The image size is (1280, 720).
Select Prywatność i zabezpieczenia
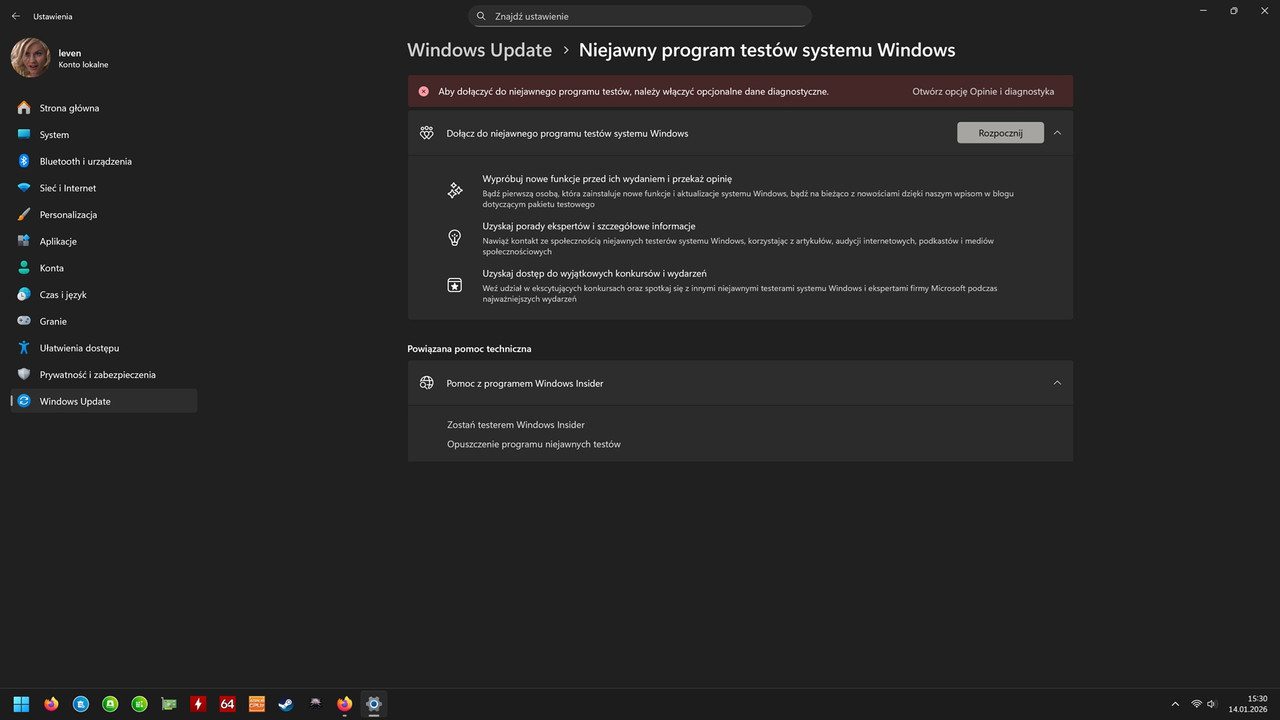pyautogui.click(x=104, y=374)
